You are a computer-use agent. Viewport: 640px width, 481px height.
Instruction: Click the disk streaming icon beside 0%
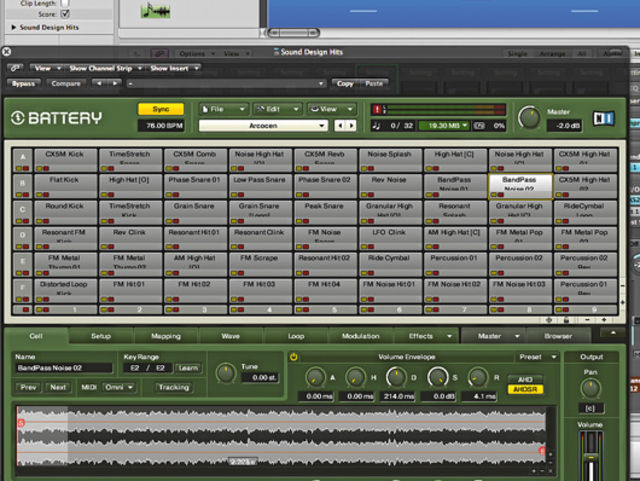pos(479,126)
